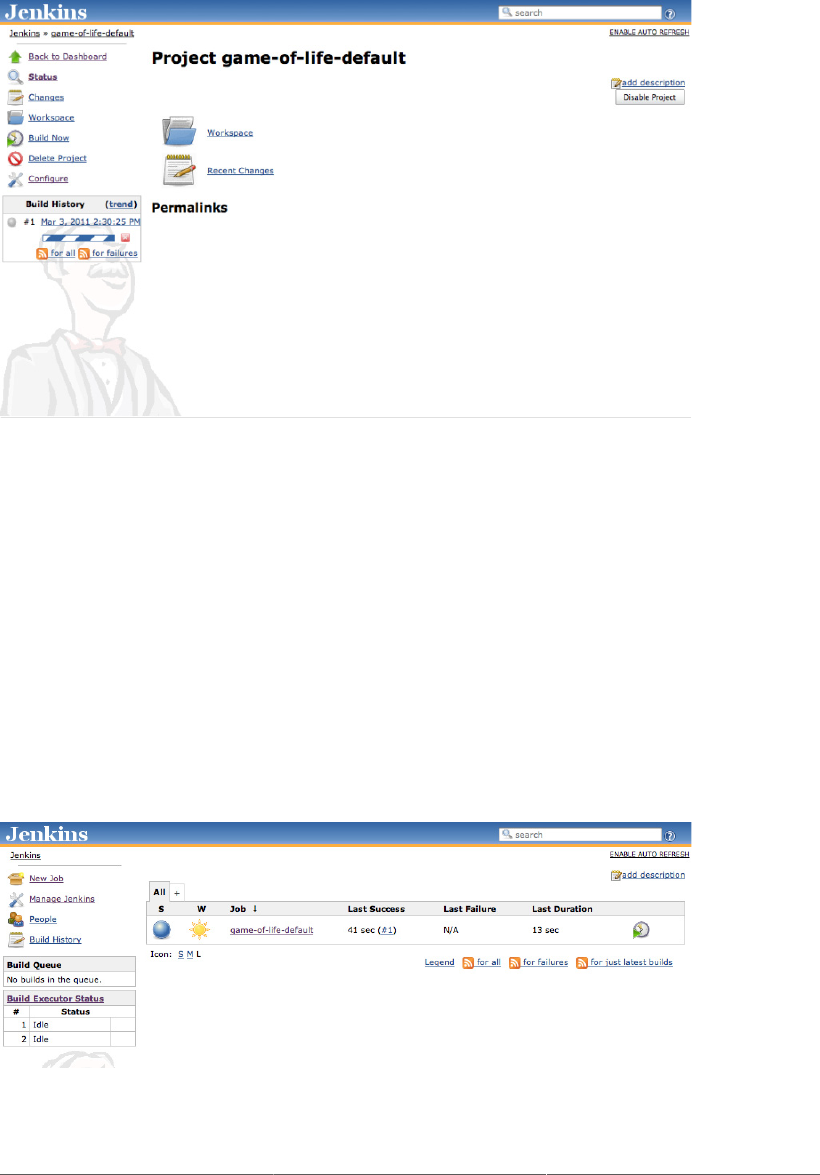Open the New Job link

46,878
